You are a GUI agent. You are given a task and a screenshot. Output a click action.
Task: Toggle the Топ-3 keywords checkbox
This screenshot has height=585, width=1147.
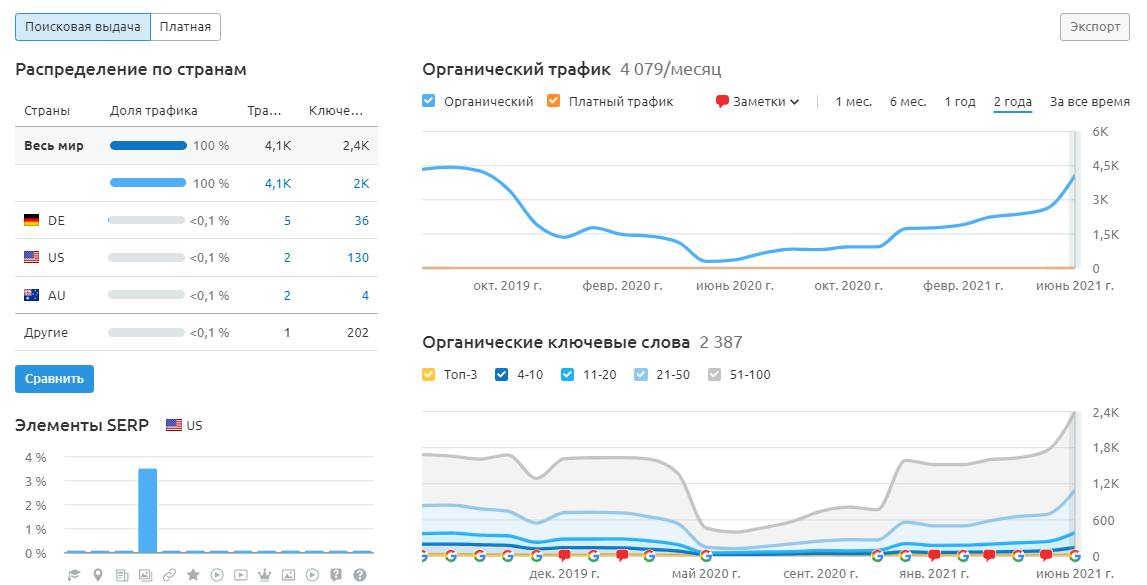(429, 375)
